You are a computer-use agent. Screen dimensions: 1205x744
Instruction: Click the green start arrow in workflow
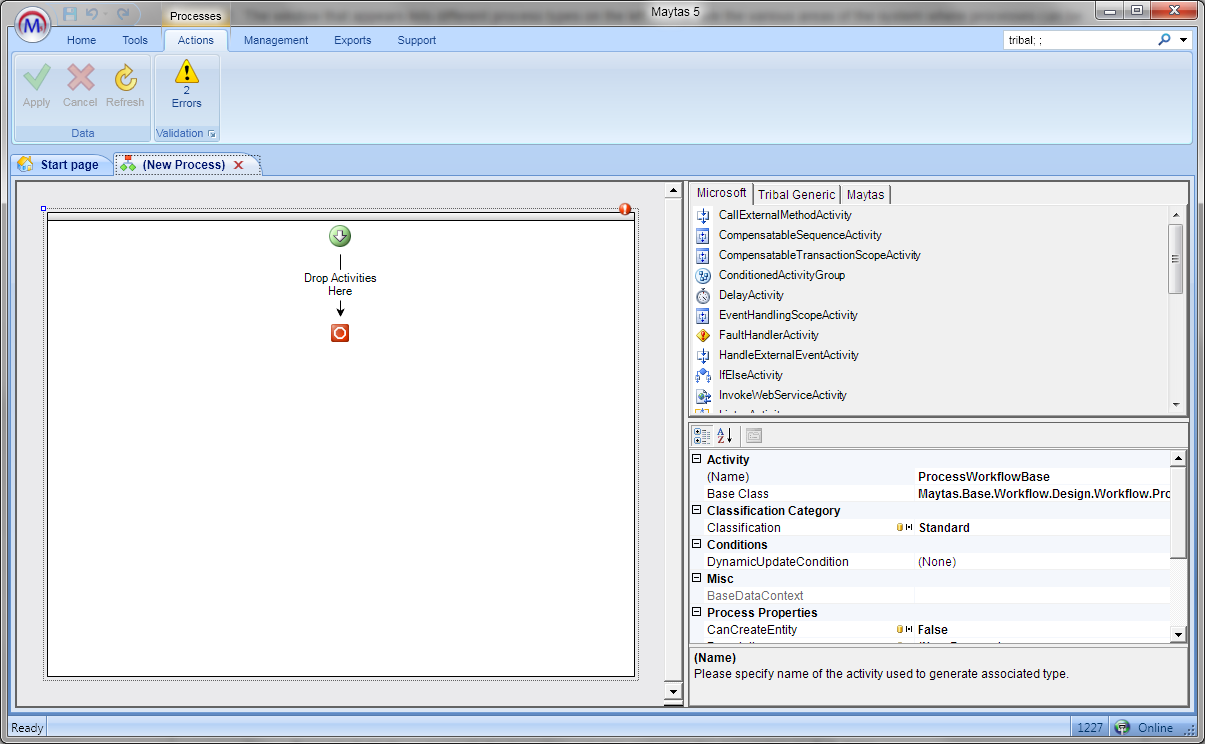[x=340, y=237]
